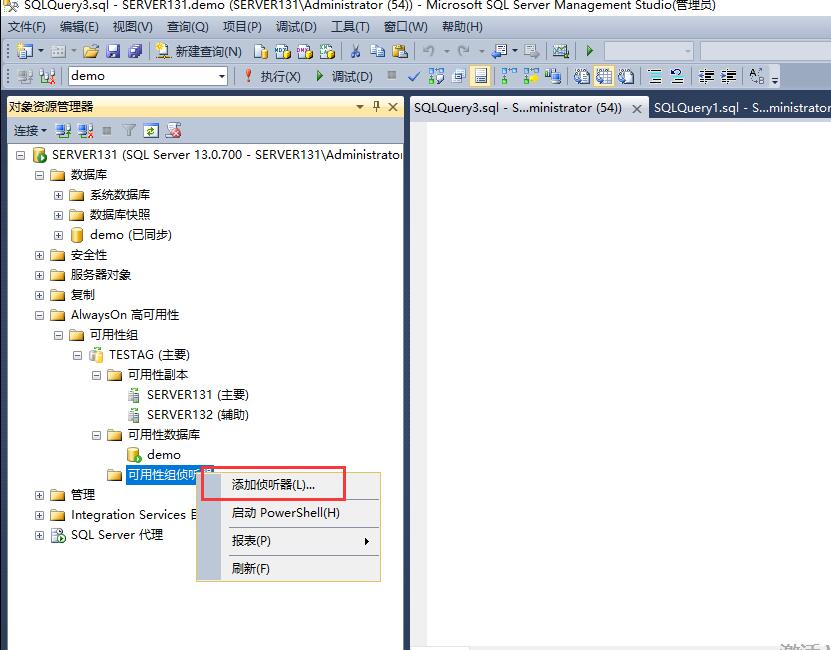Open the demo database dropdown

(x=222, y=76)
